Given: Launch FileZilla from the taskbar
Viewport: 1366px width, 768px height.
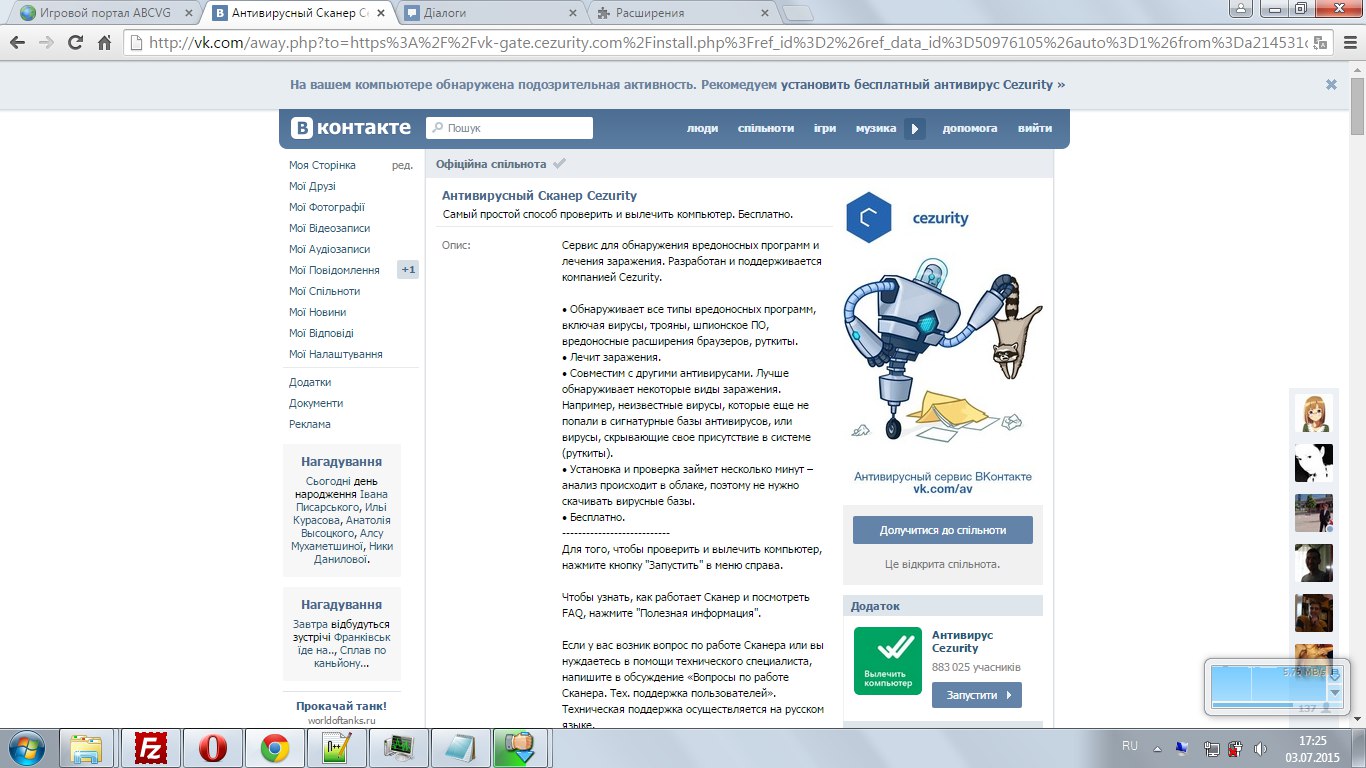Looking at the screenshot, I should (152, 748).
